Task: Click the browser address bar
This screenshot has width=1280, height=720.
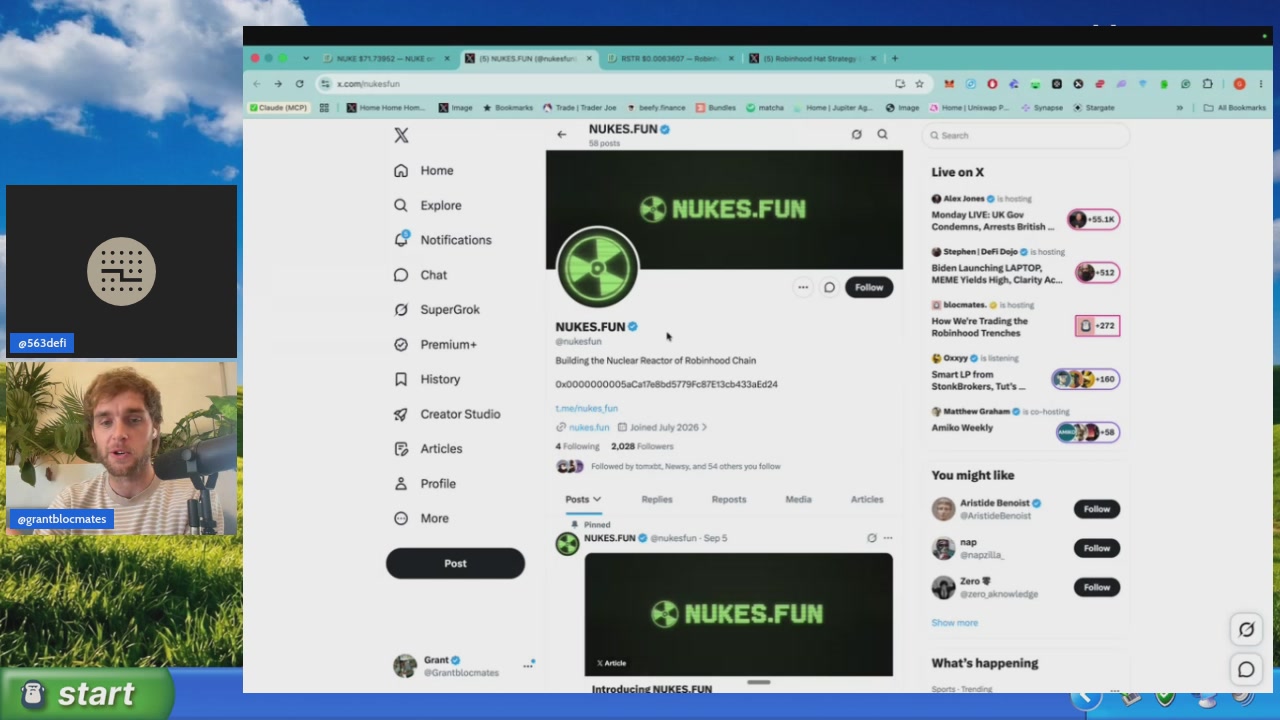Action: [610, 84]
